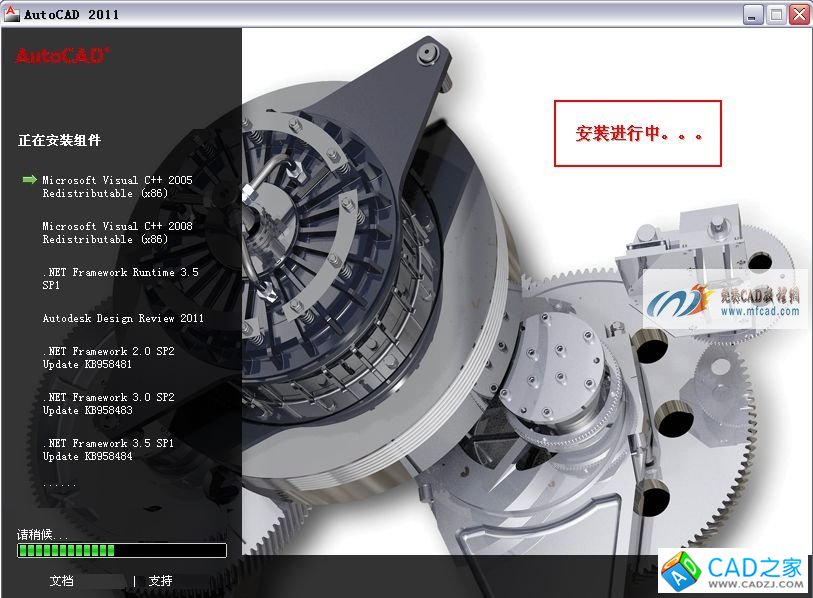Select Autodesk Design Review 2011 component
Viewport: 813px width, 598px height.
123,319
